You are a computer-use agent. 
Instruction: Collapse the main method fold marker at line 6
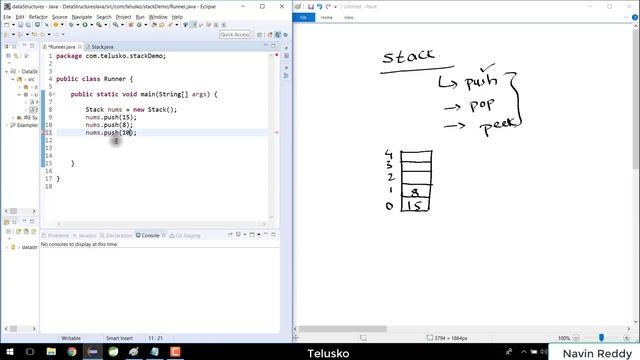tap(54, 94)
